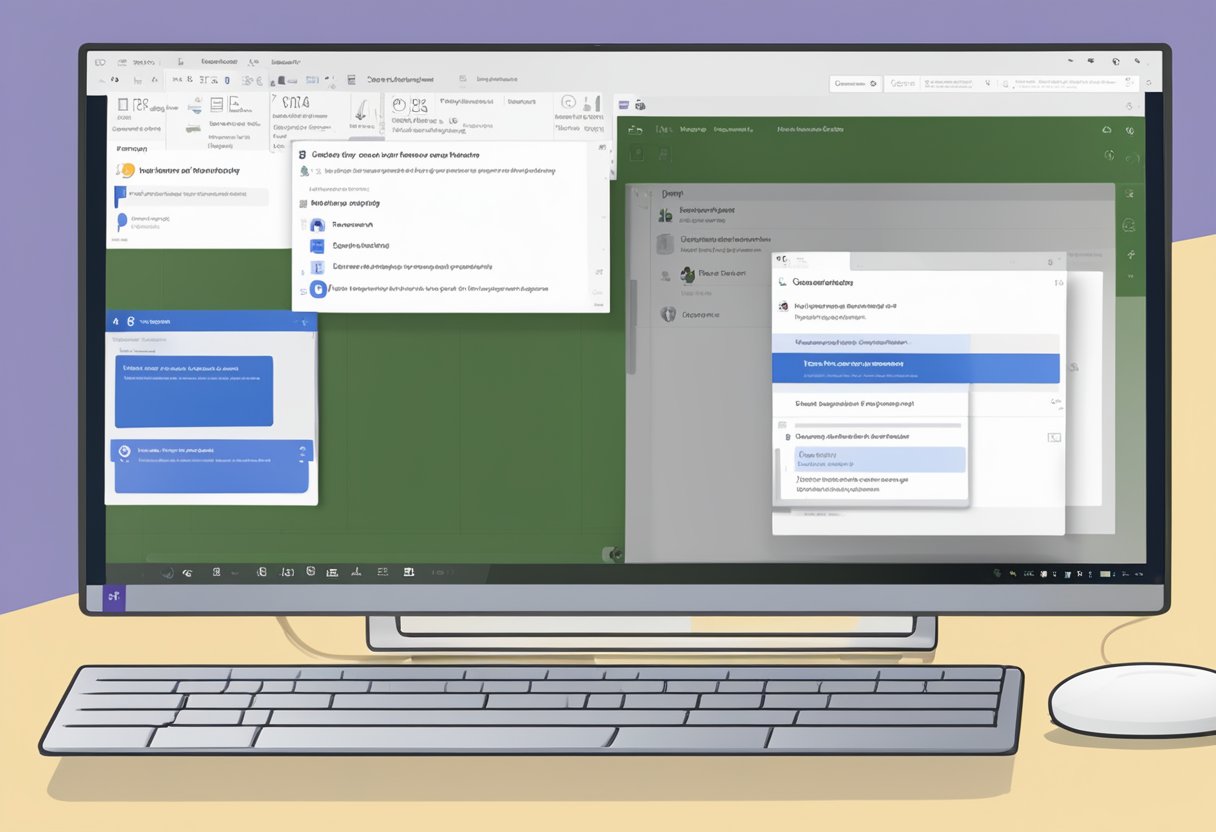Open the first dropdown box in the top-right toolbar

click(x=855, y=84)
